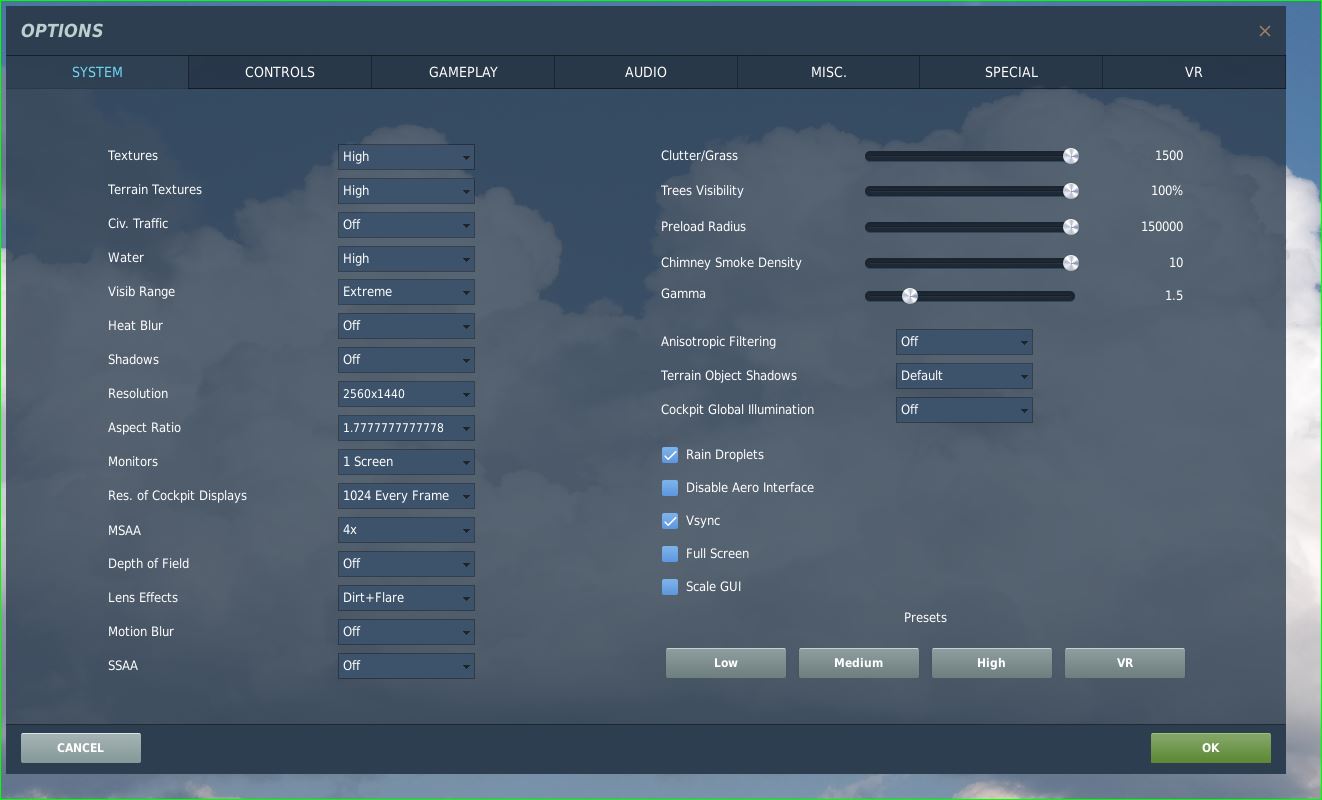The image size is (1322, 800).
Task: Expand the Lens Effects Dirt+Flare dropdown
Action: point(406,598)
